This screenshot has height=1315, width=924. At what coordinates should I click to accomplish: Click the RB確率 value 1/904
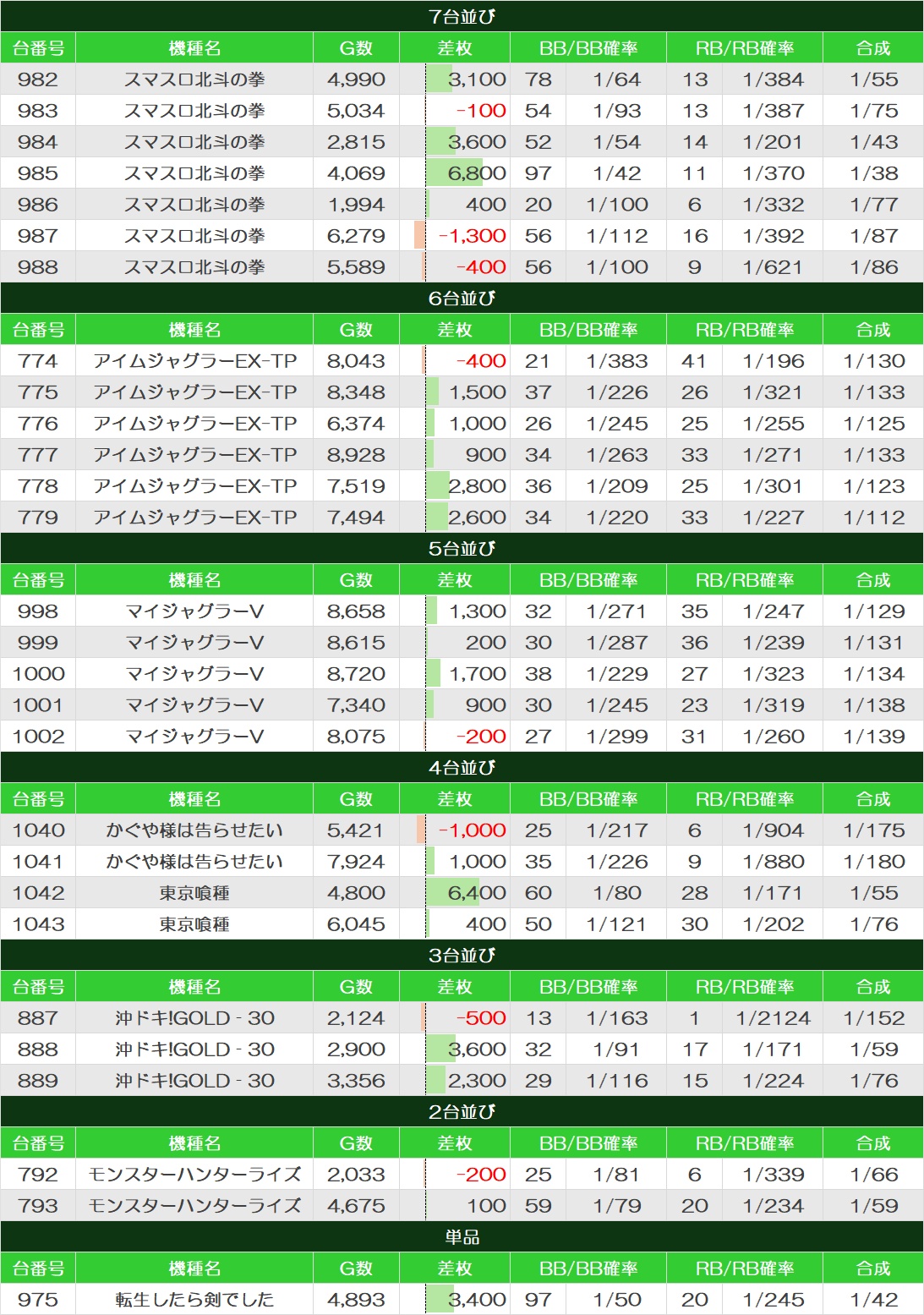click(773, 830)
